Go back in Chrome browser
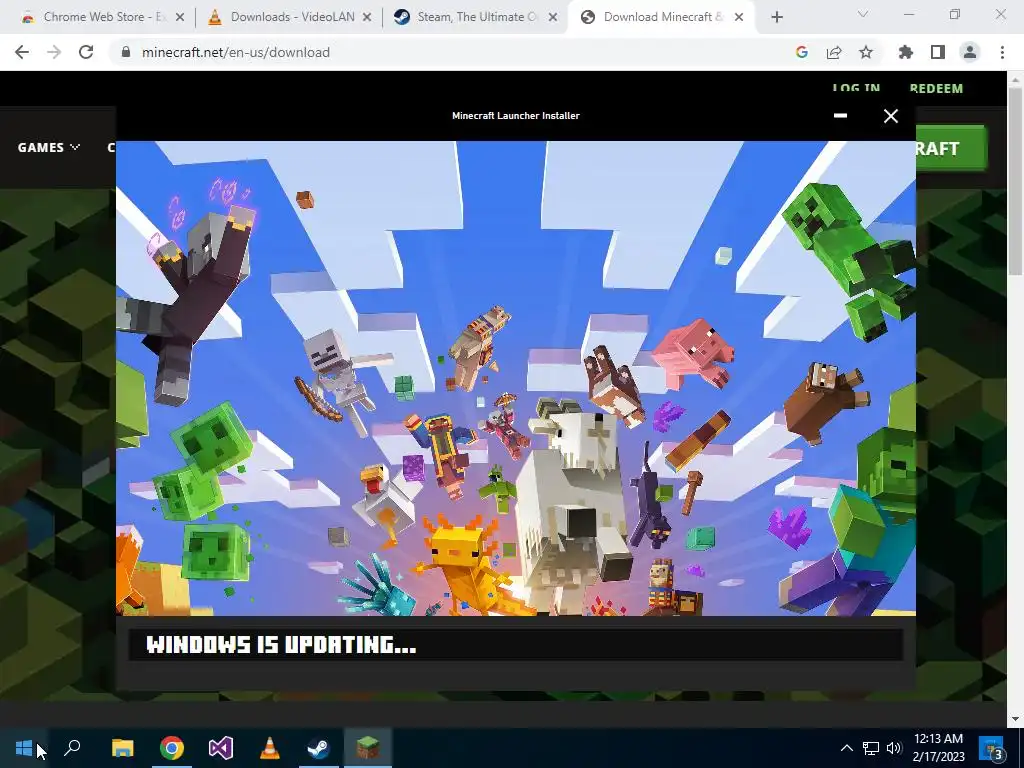The height and width of the screenshot is (768, 1024). 22,52
